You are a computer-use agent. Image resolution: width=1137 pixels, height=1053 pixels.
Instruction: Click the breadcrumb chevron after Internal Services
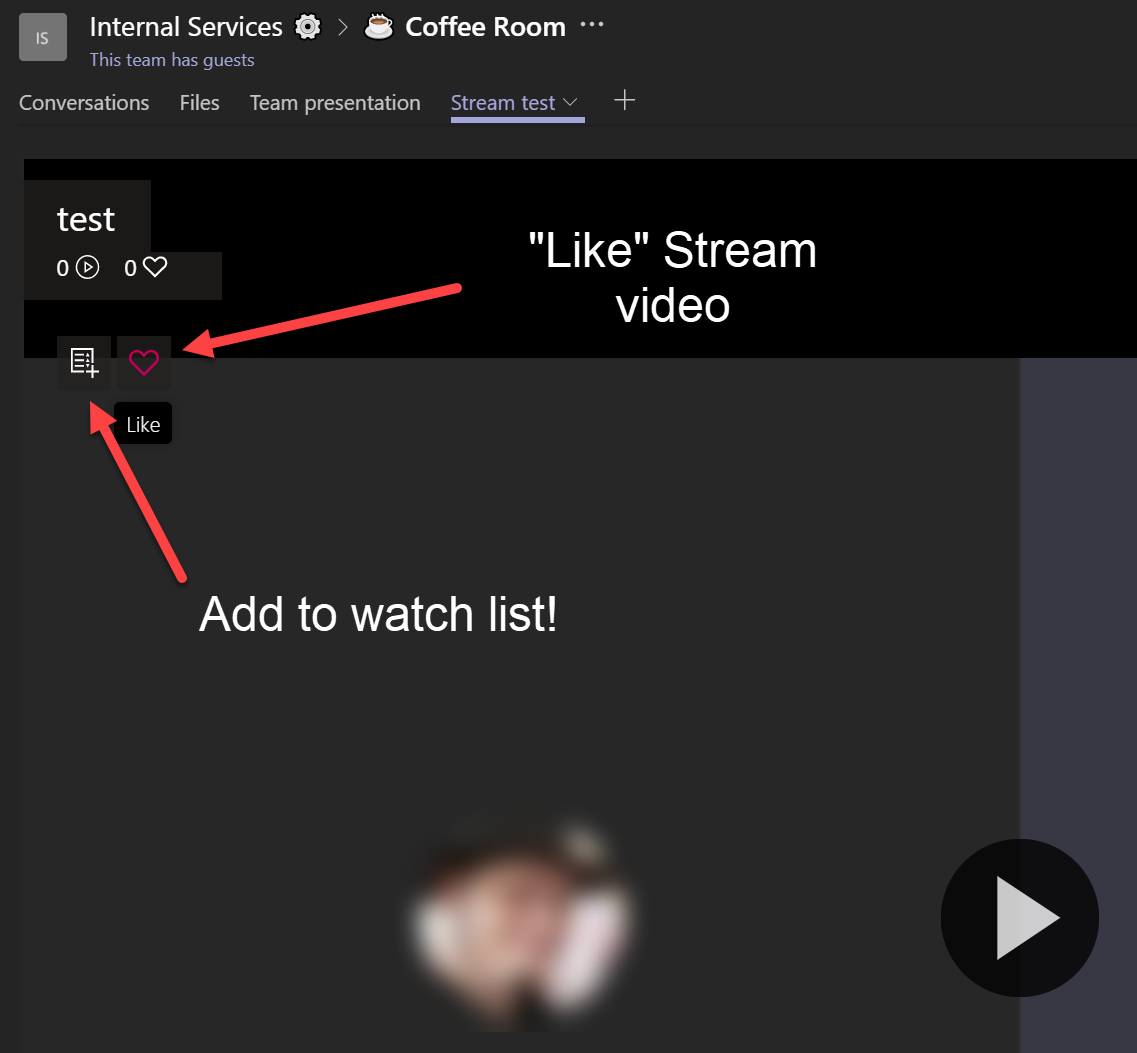(342, 28)
